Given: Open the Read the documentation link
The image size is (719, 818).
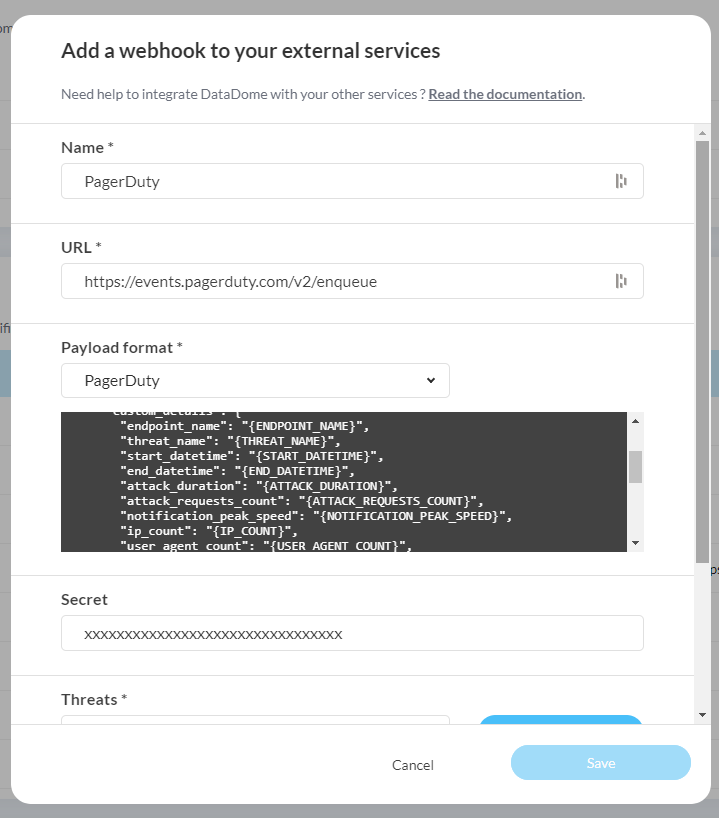Looking at the screenshot, I should pos(505,94).
